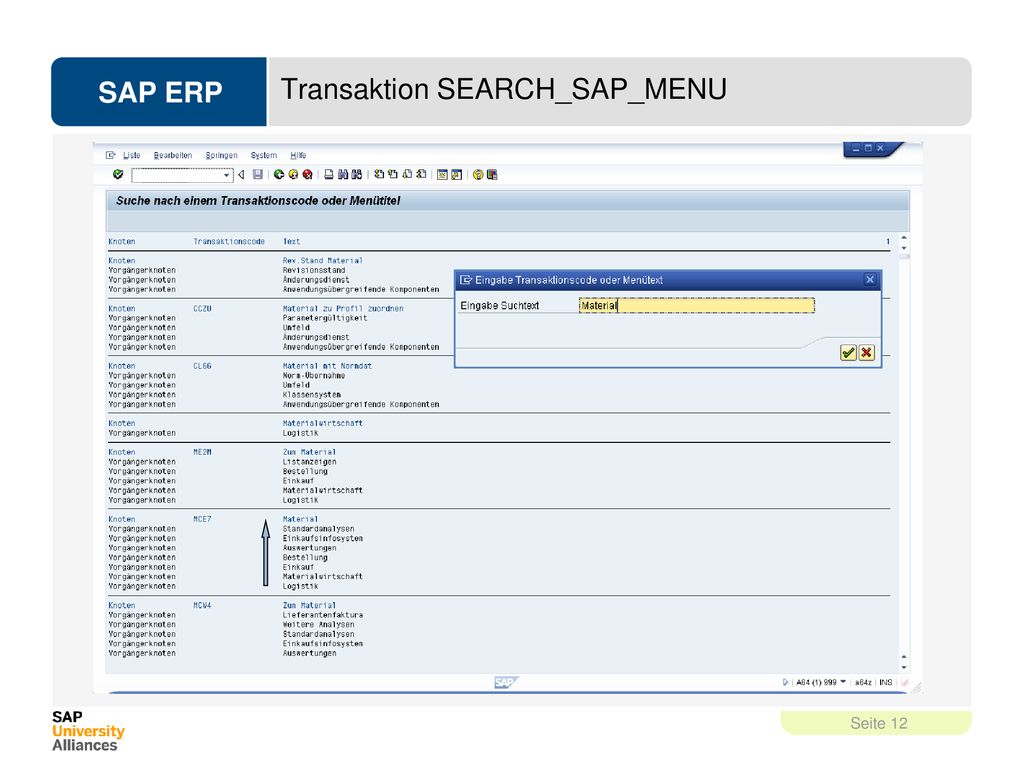Click the Revisionsstand text
This screenshot has height=768, width=1024.
point(313,270)
